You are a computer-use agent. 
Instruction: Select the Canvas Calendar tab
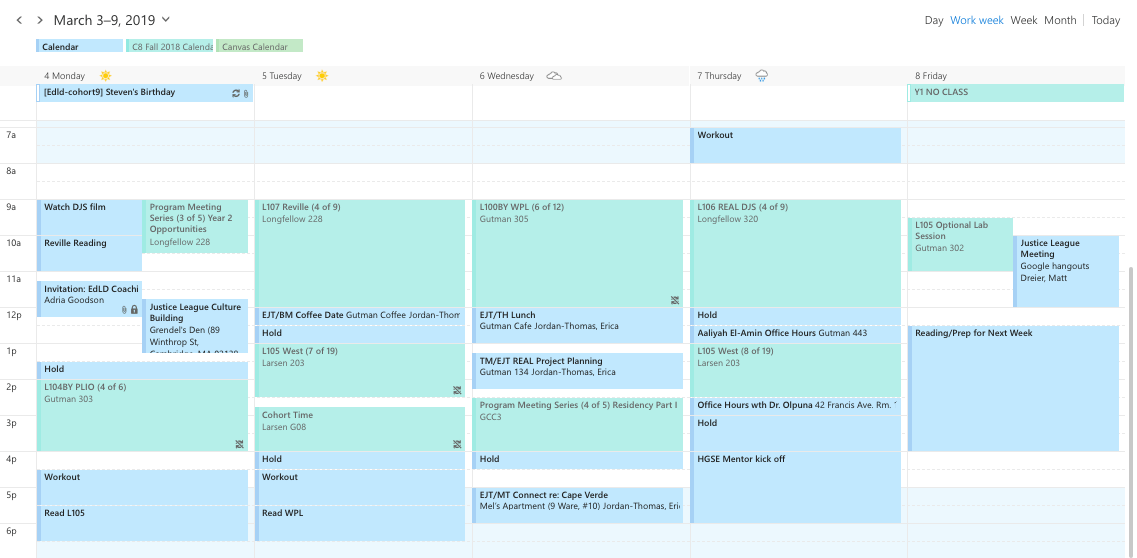pyautogui.click(x=260, y=46)
